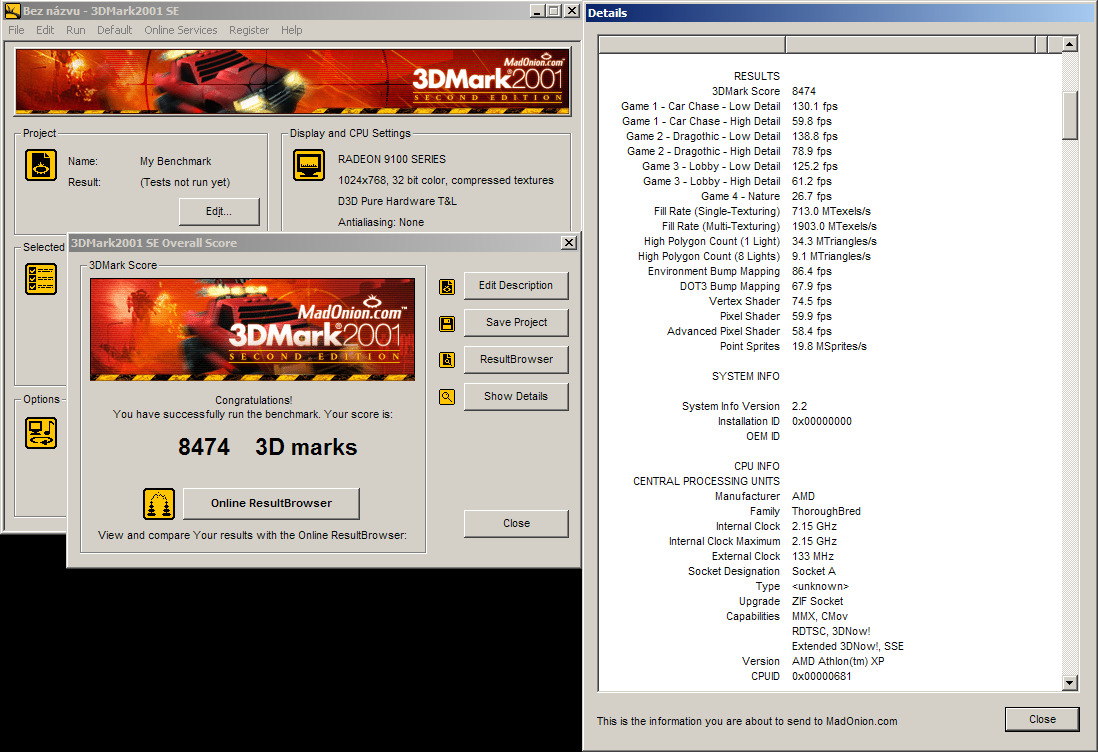Click the checklist icon under Selected tests

[x=41, y=279]
